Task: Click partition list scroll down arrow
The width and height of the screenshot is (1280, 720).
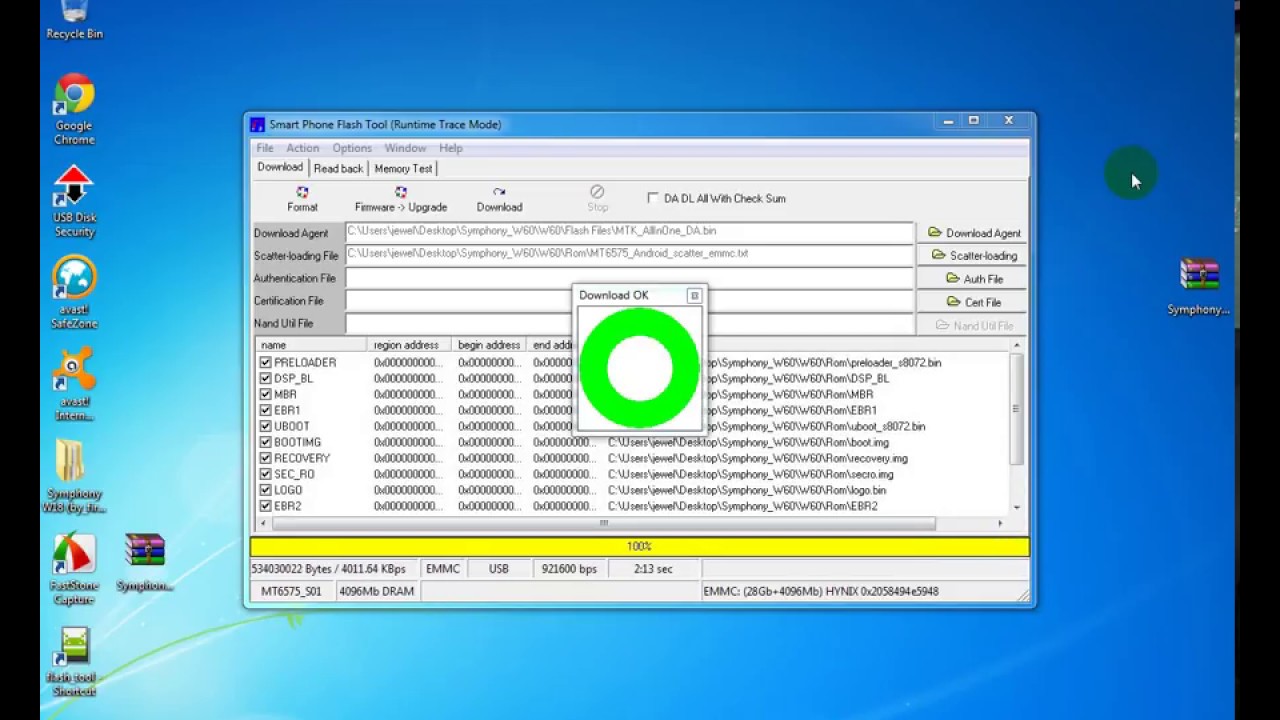Action: click(1017, 507)
